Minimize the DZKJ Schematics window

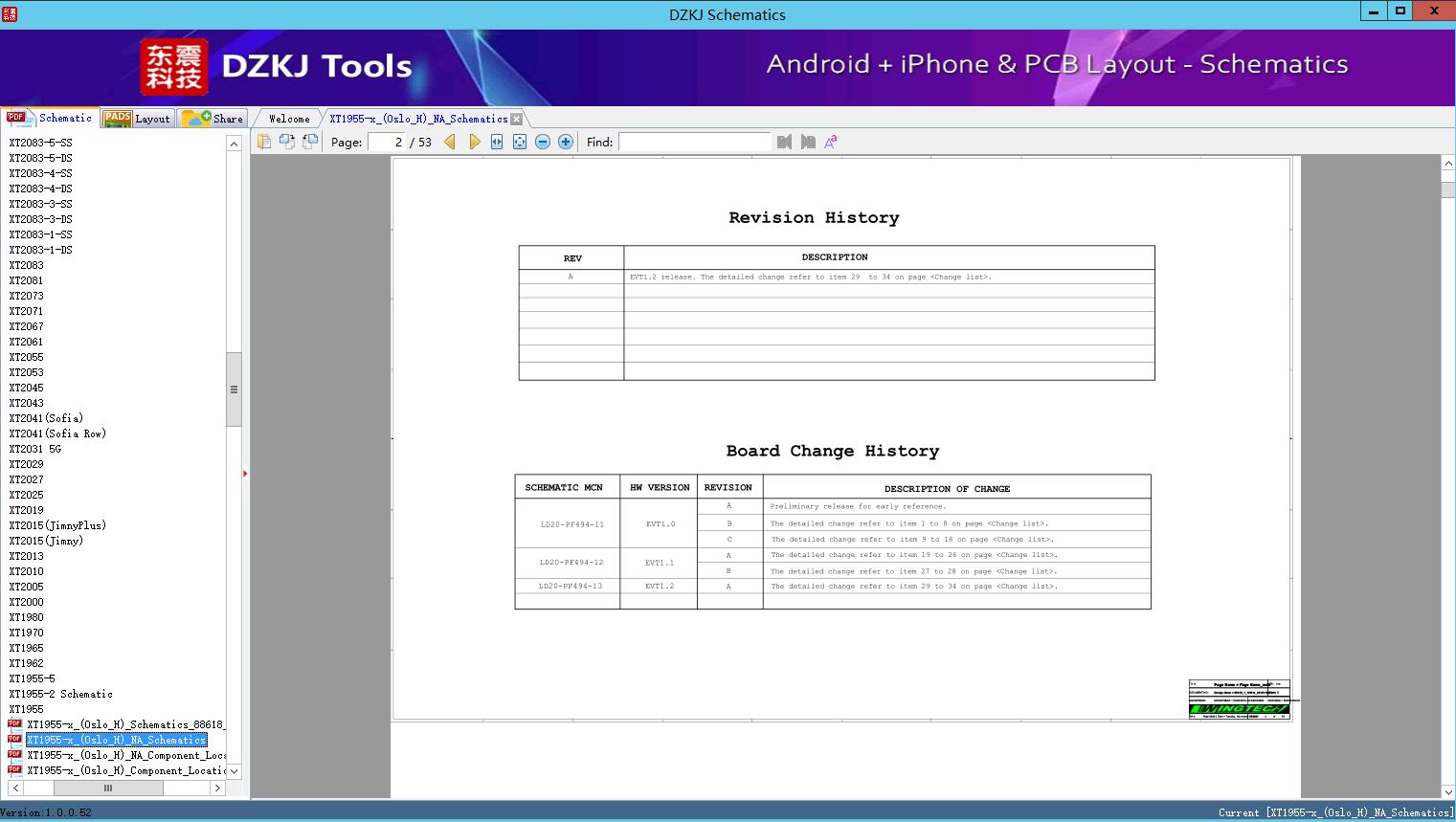pos(1375,11)
